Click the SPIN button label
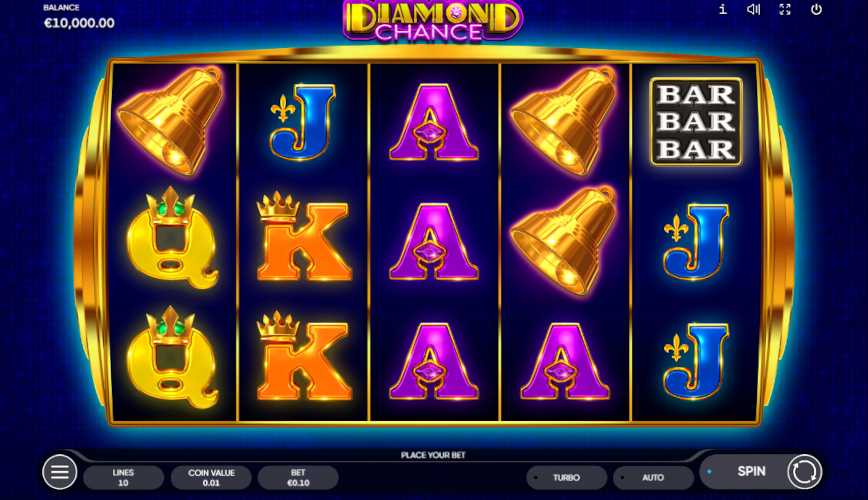This screenshot has height=500, width=868. click(x=751, y=471)
